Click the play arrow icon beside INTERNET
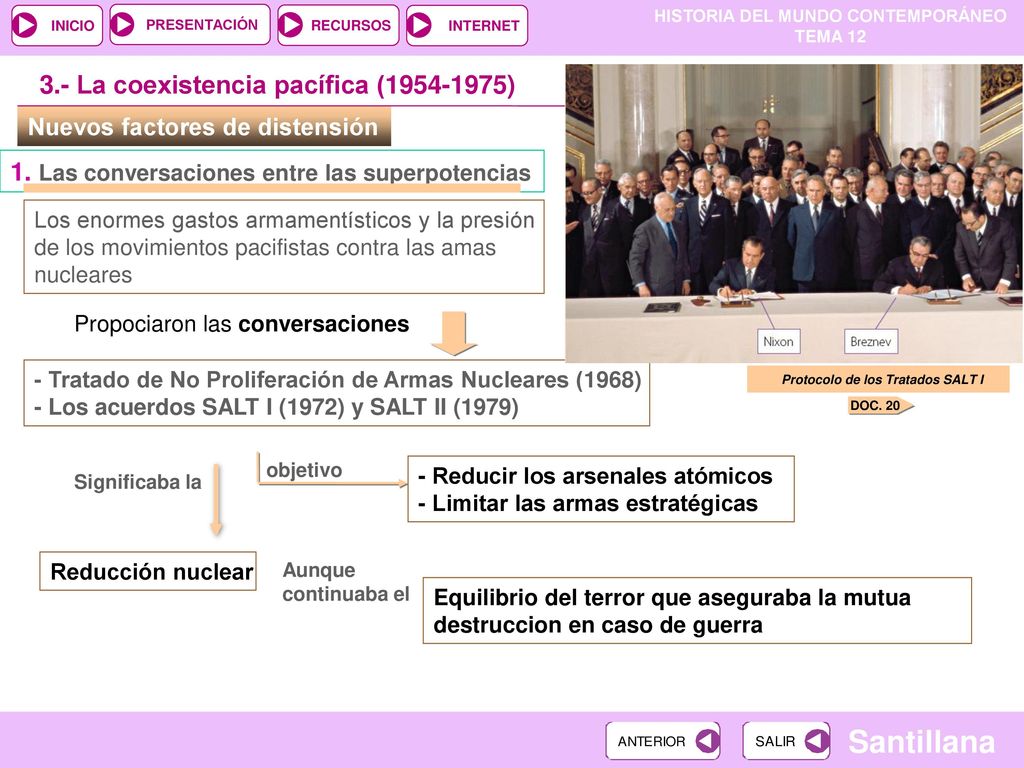Screen dimensions: 1024x768 [419, 25]
